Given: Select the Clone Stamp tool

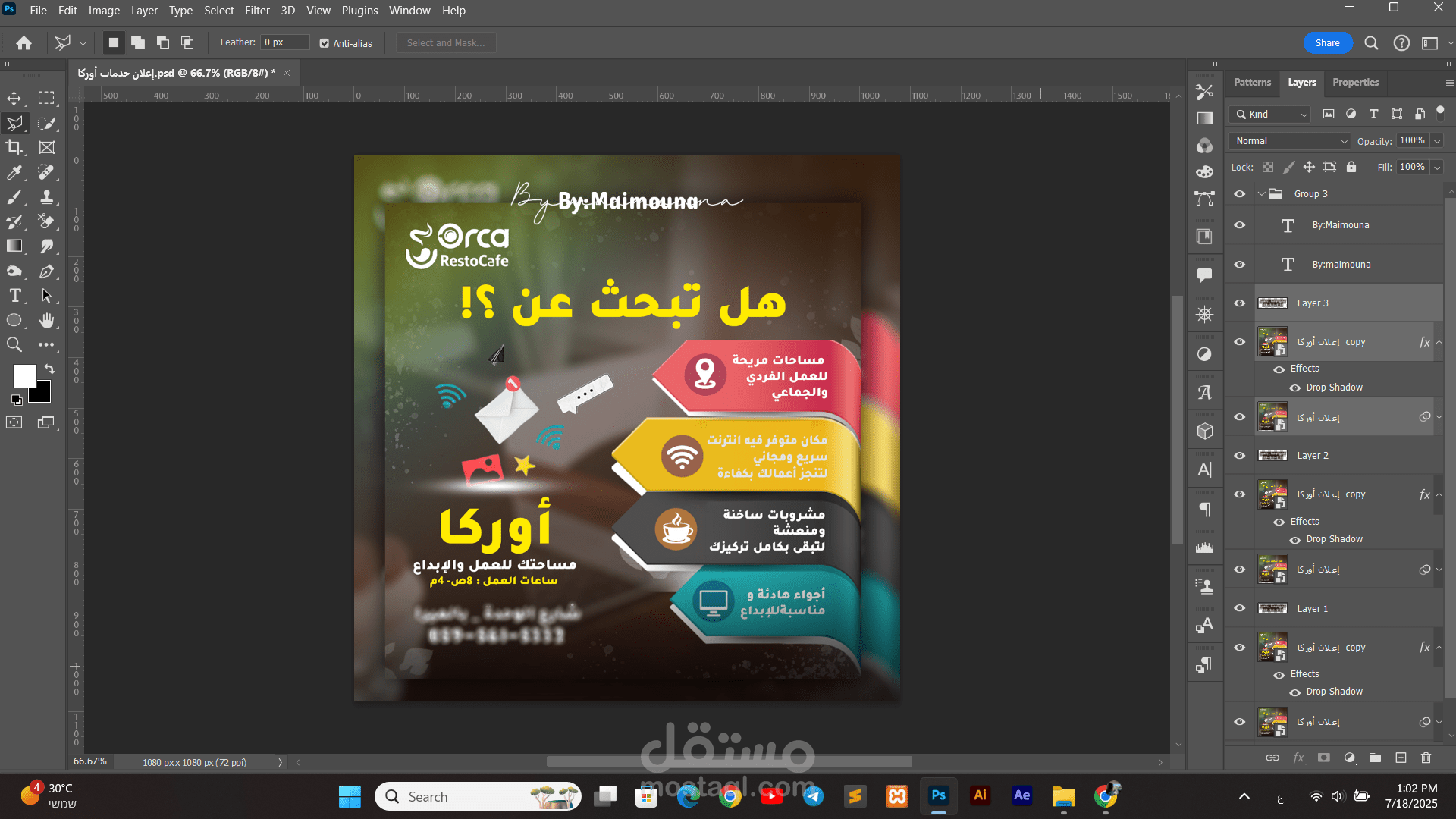Looking at the screenshot, I should [47, 197].
